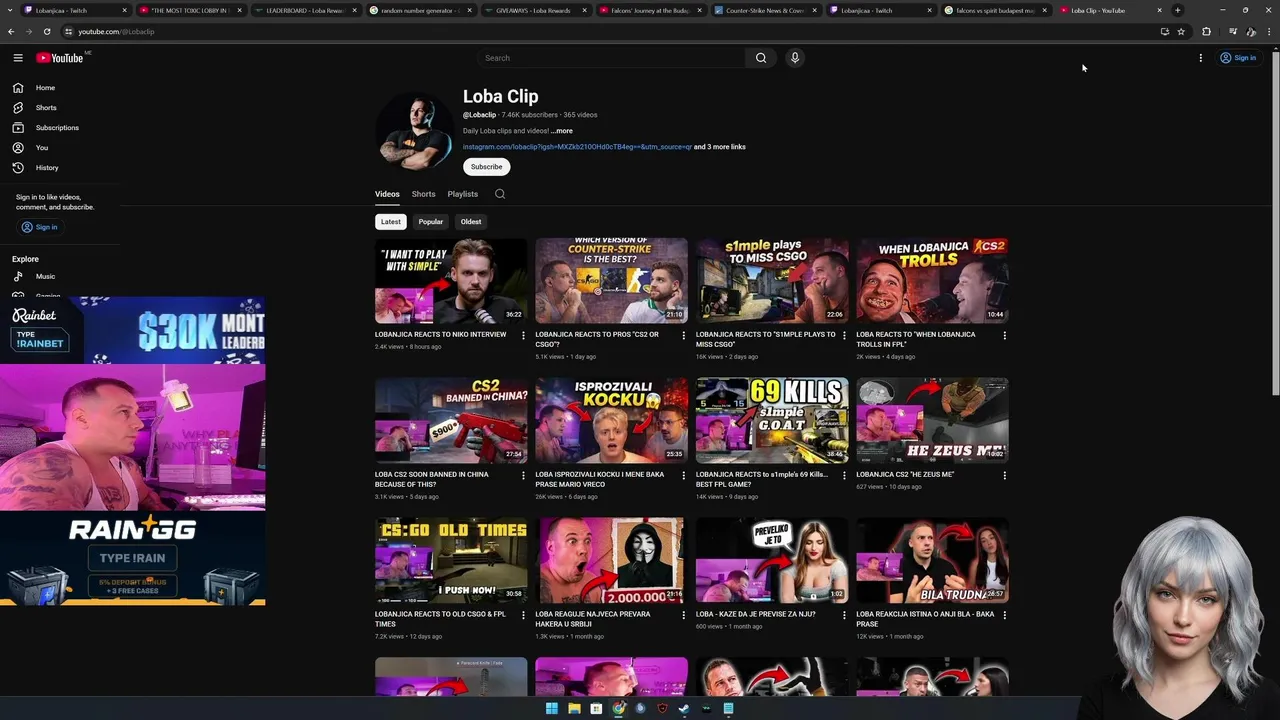Image resolution: width=1280 pixels, height=720 pixels.
Task: Open options for "HE ZEUS ME" video
Action: coord(1005,476)
